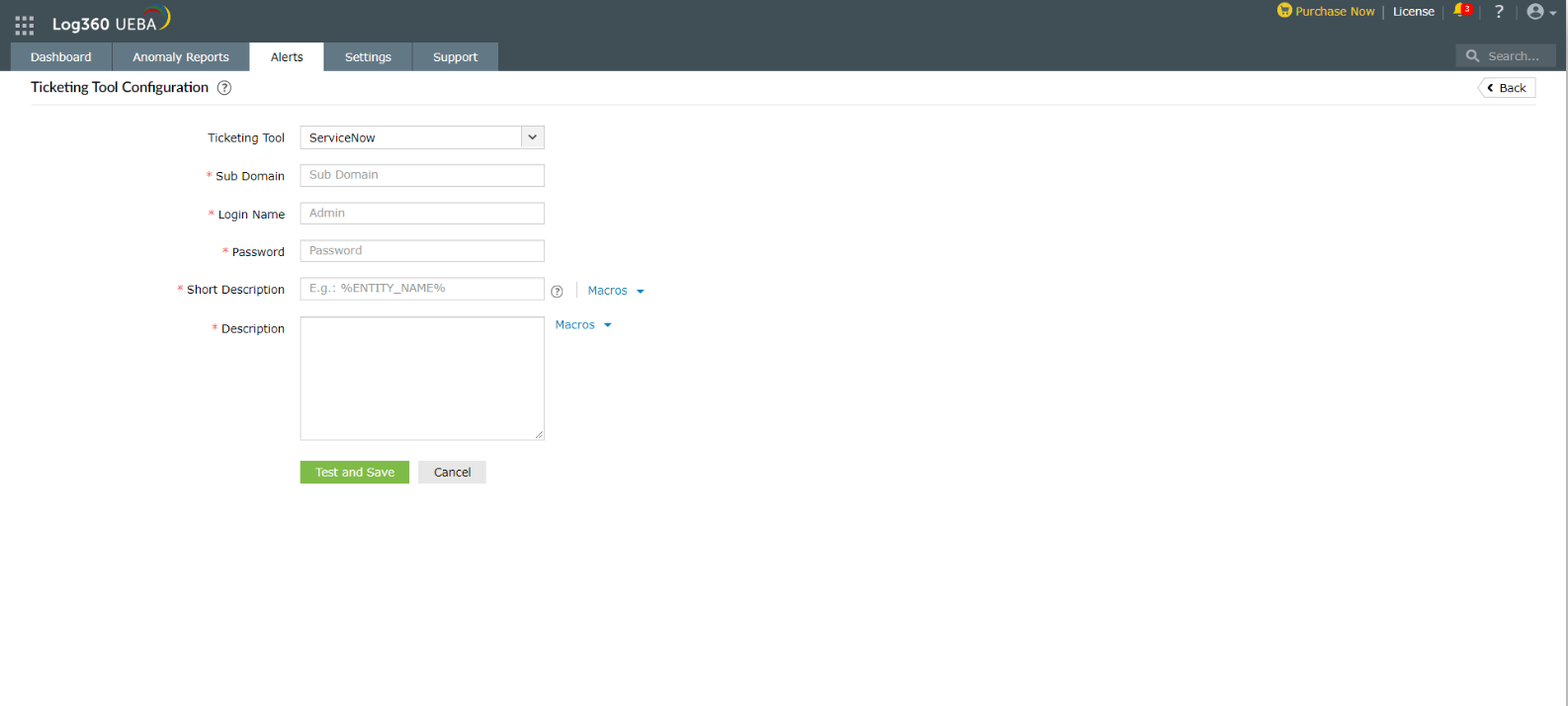
Task: Select the Alerts tab
Action: click(287, 57)
